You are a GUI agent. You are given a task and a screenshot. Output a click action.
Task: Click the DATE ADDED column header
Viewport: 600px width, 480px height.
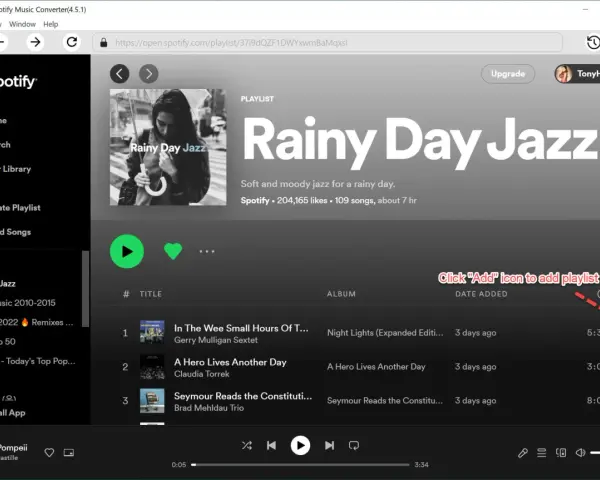click(x=481, y=294)
